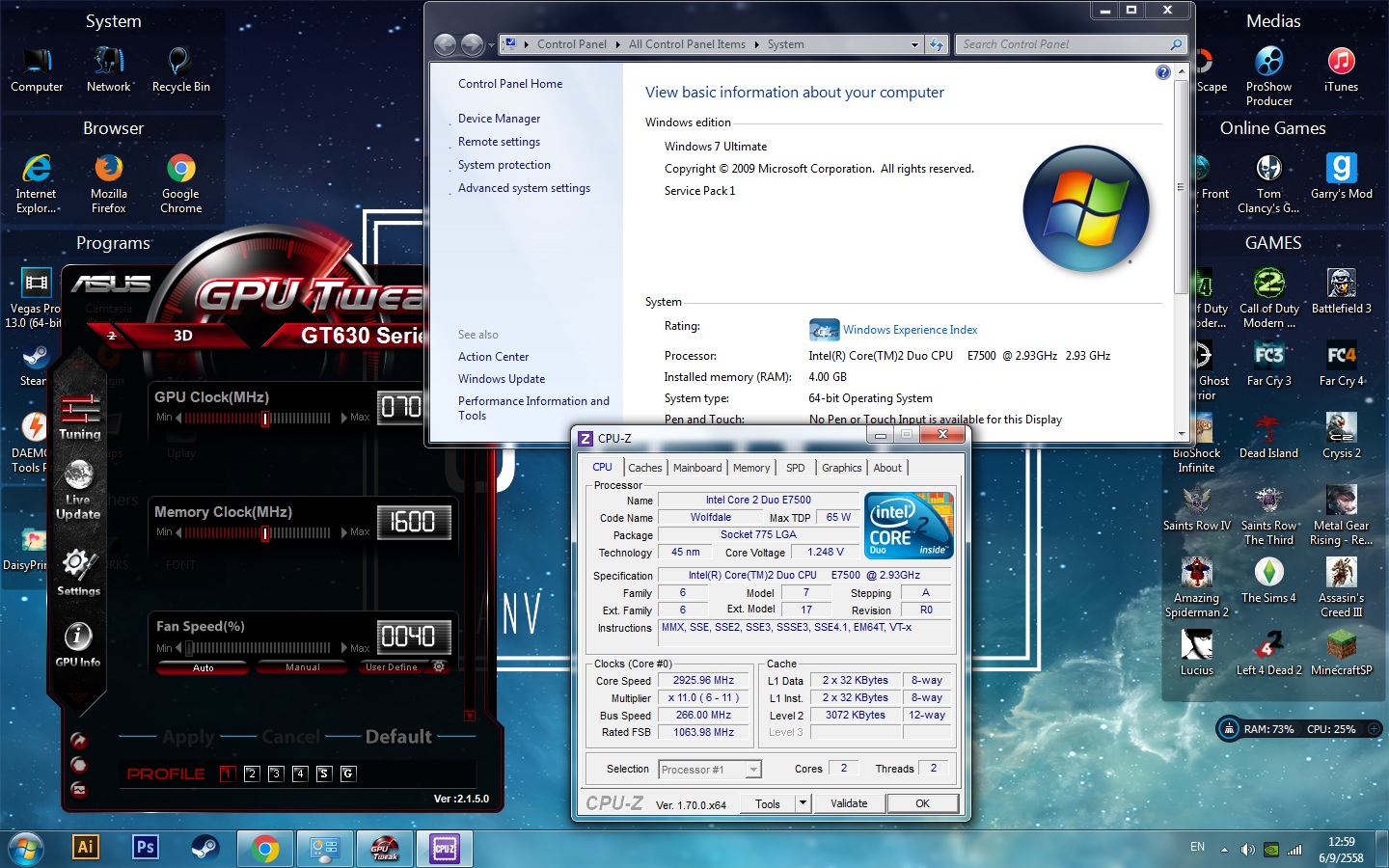The height and width of the screenshot is (868, 1389).
Task: Select profile 2 in GPU Tweak
Action: click(x=252, y=773)
